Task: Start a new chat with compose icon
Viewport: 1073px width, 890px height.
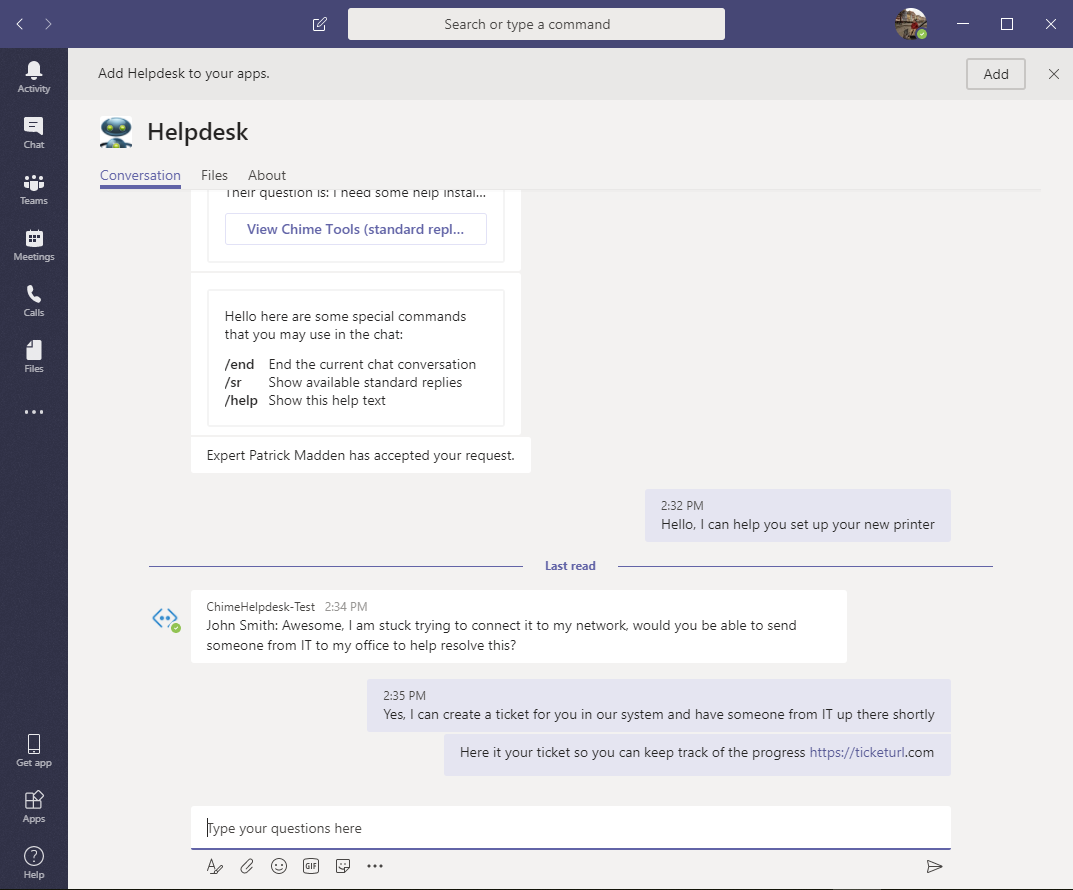Action: tap(320, 24)
